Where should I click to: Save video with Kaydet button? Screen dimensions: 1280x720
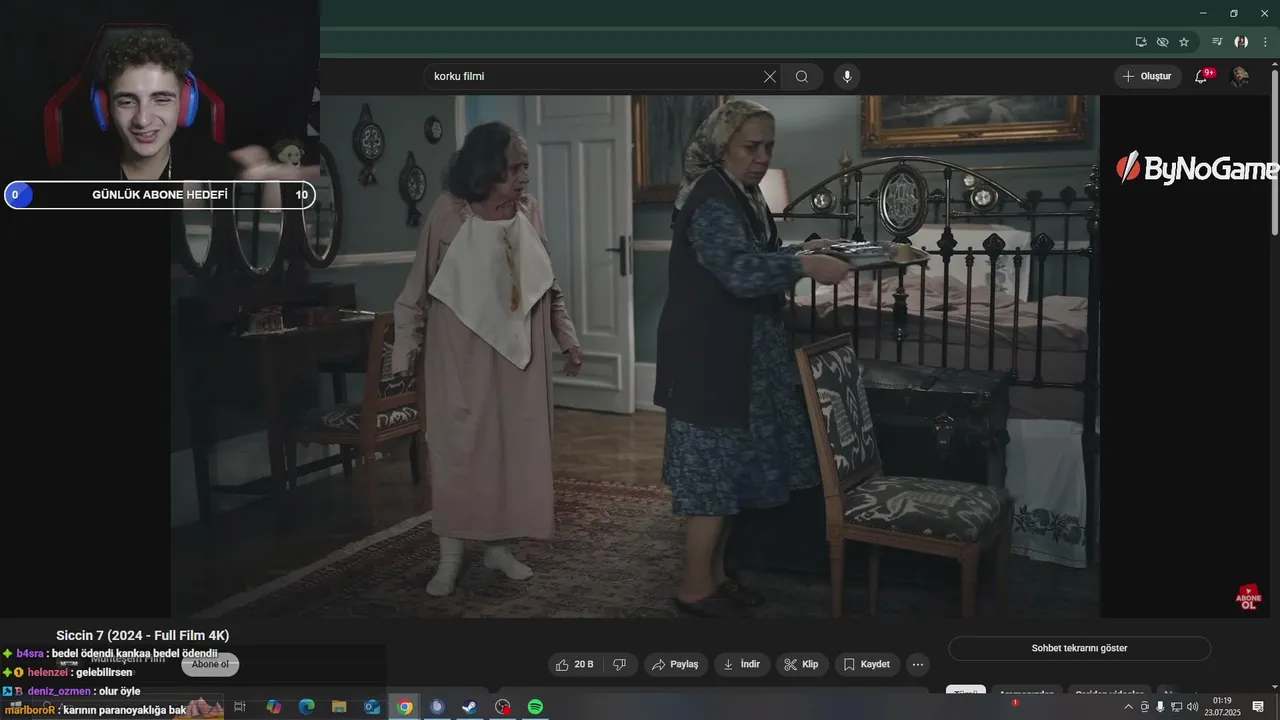[867, 664]
